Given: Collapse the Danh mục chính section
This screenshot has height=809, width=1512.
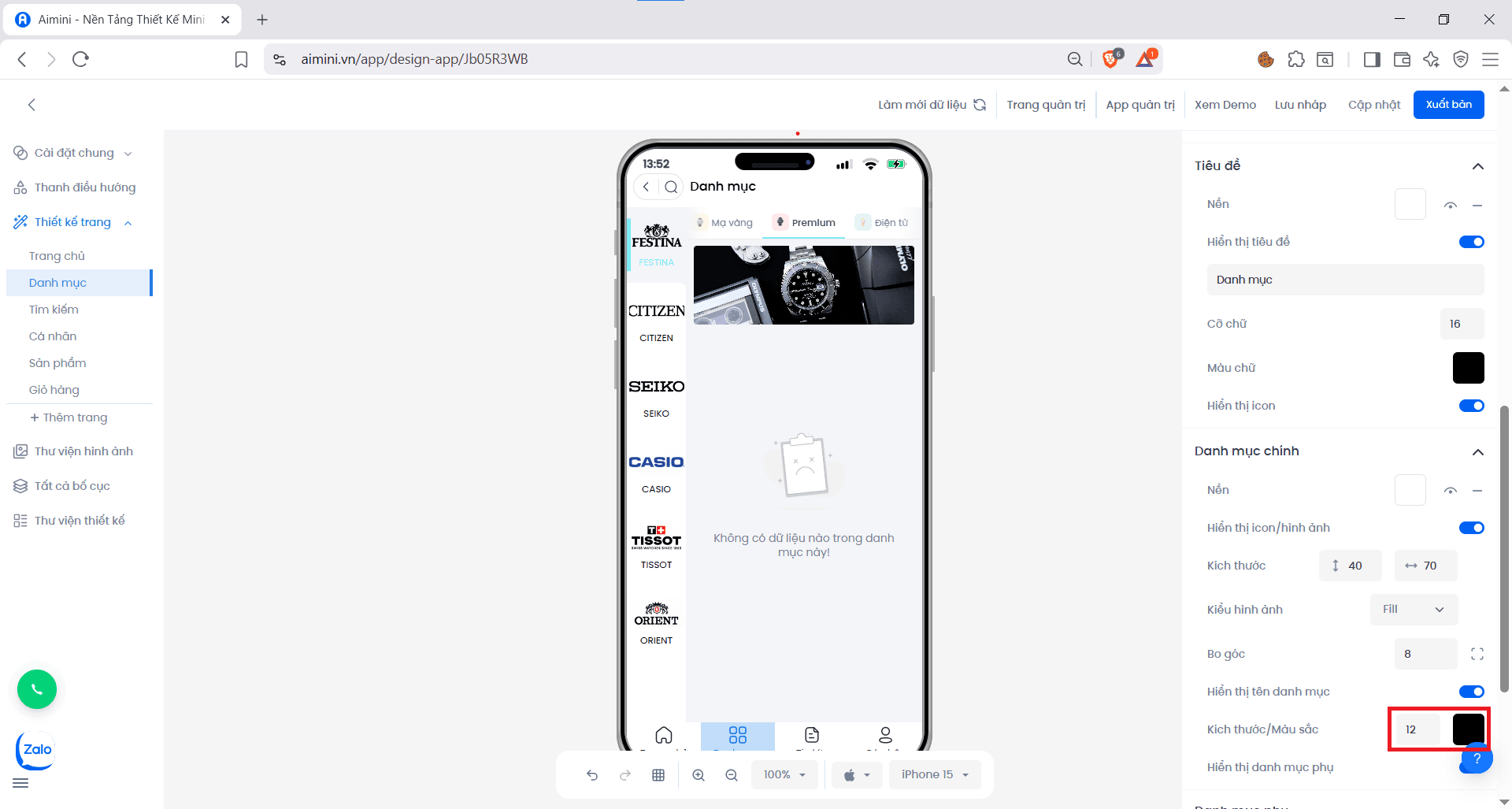Looking at the screenshot, I should click(1477, 451).
